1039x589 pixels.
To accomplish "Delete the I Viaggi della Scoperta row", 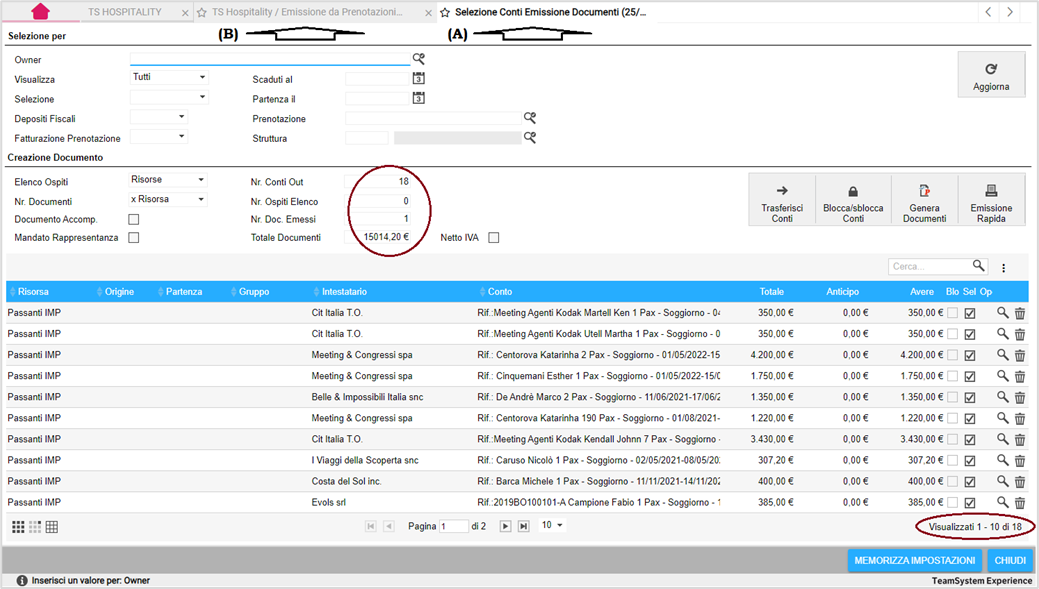I will (x=1020, y=460).
